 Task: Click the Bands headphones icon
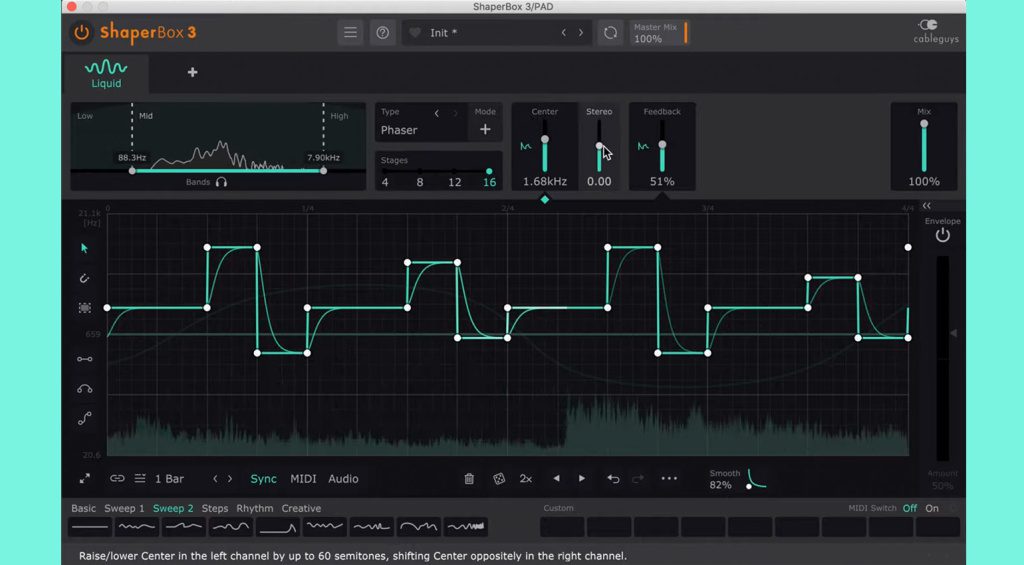pos(221,182)
